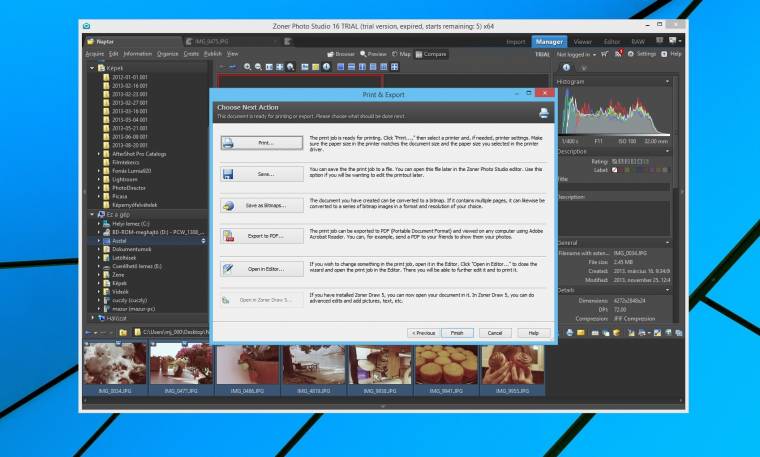This screenshot has width=760, height=457.
Task: Expand the Asztal folder arrow
Action: pyautogui.click(x=99, y=241)
